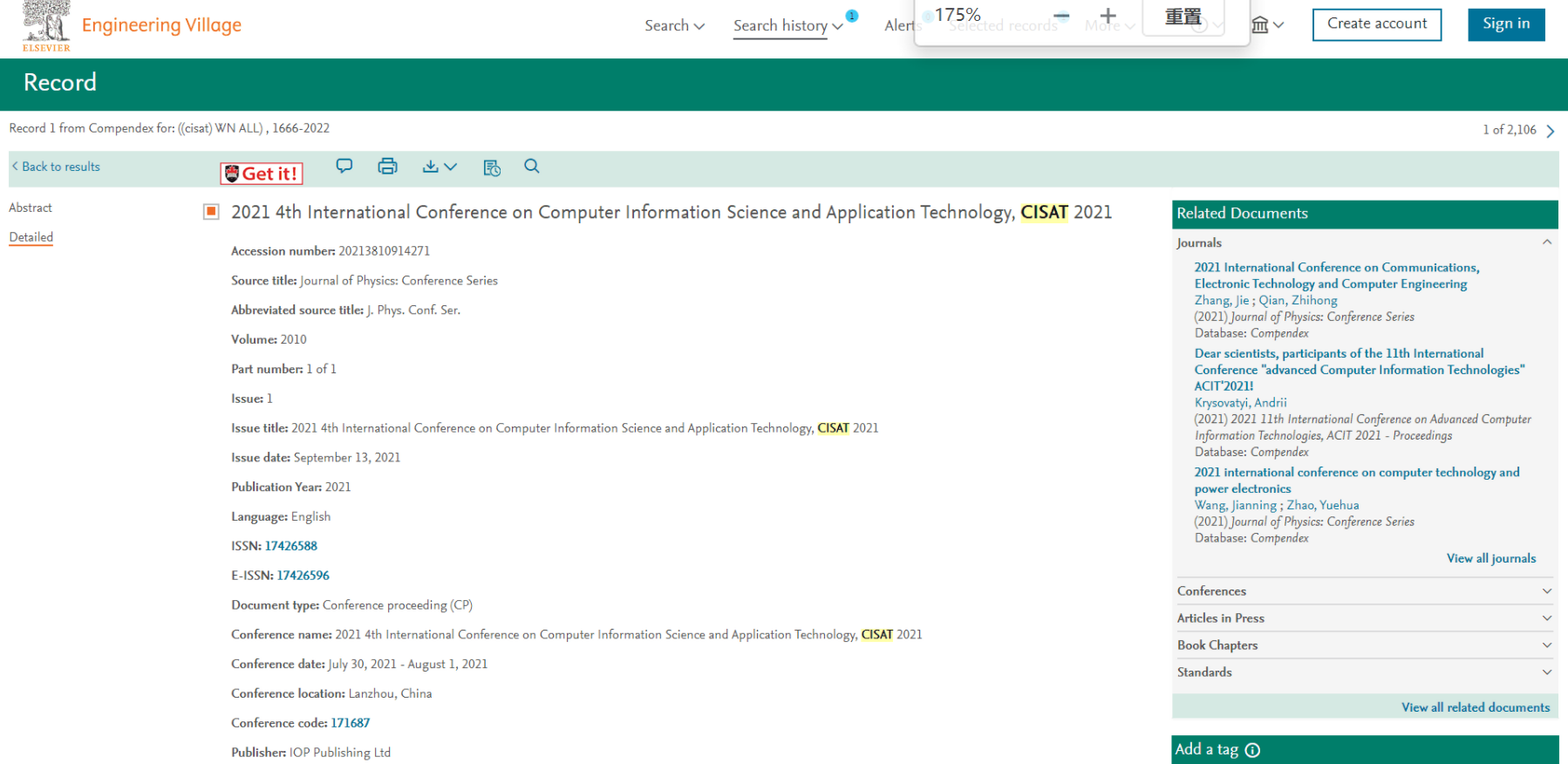Expand the Conferences section

1365,590
